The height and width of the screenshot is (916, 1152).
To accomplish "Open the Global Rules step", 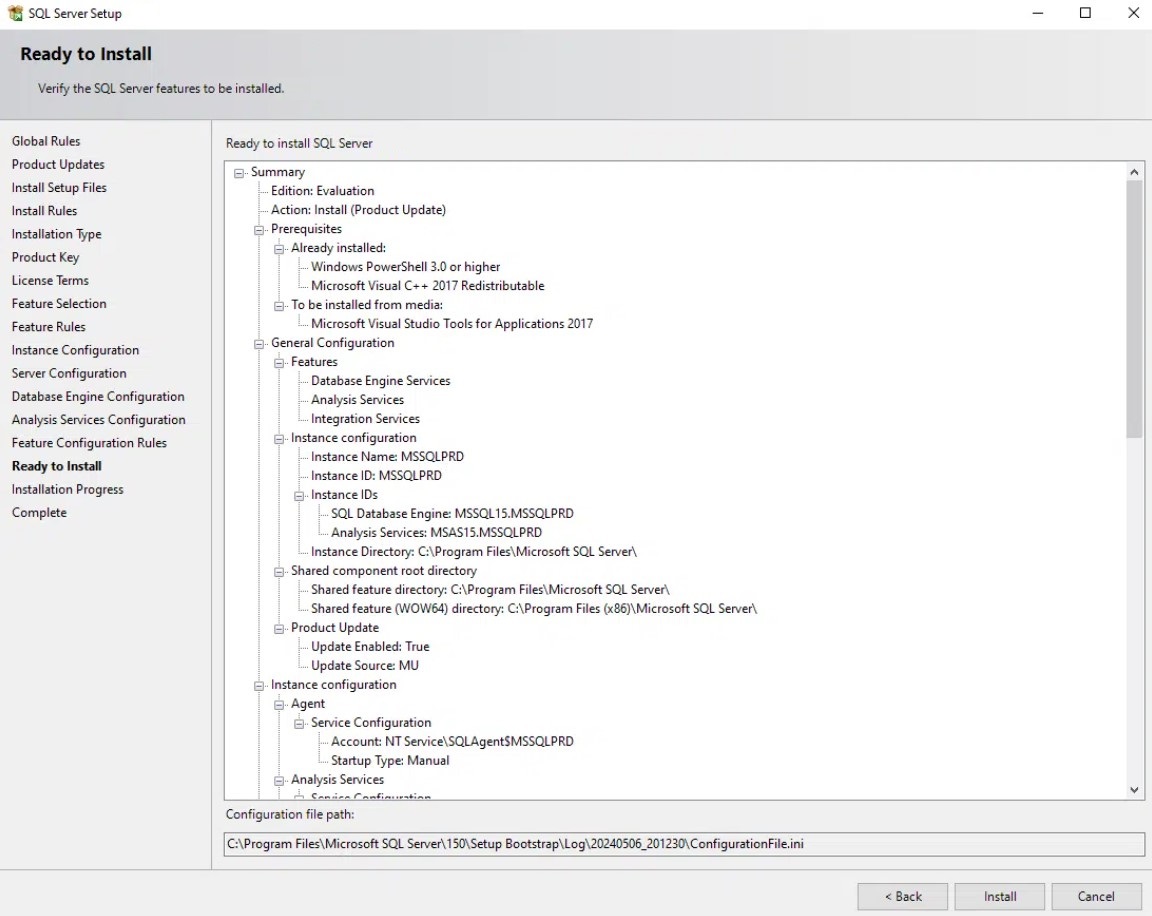I will (x=46, y=141).
